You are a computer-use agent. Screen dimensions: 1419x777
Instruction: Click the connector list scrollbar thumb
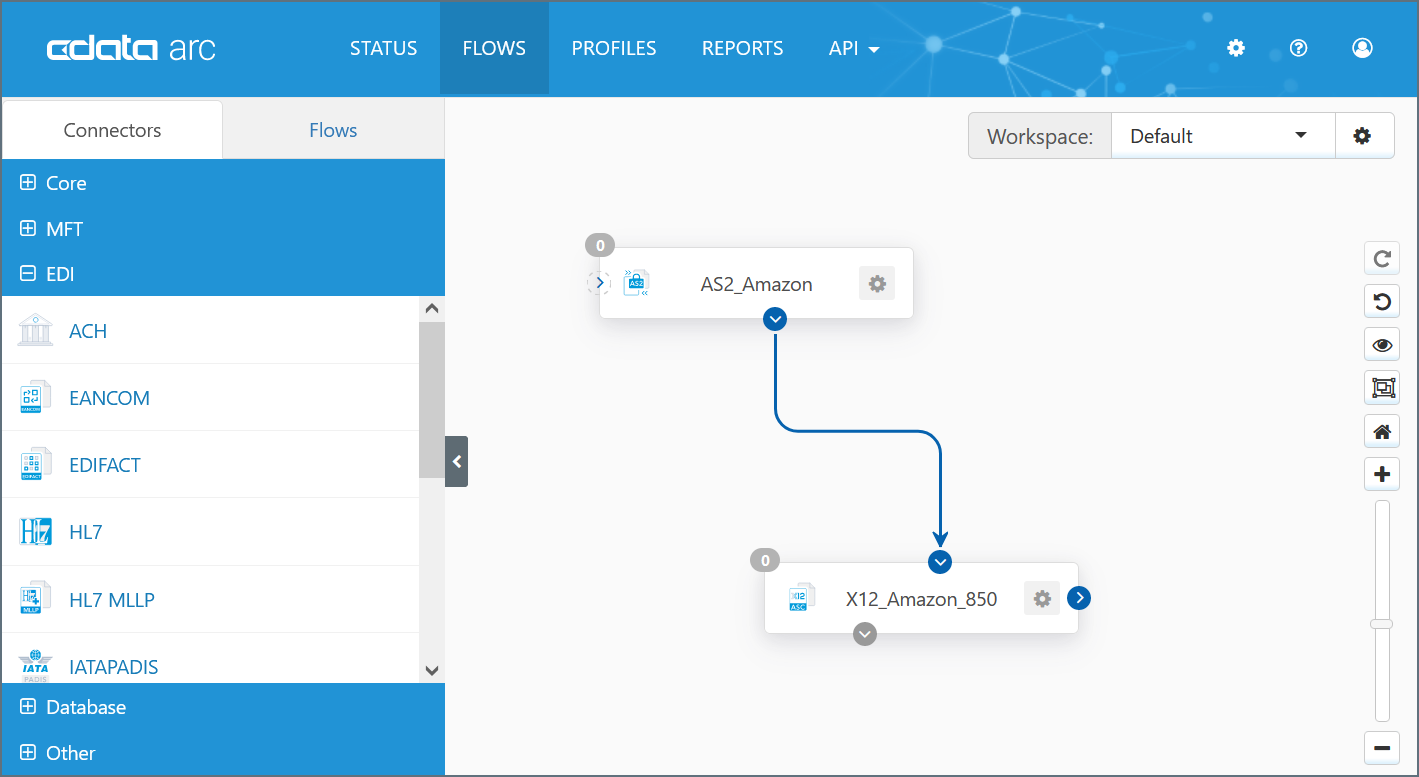(x=432, y=400)
